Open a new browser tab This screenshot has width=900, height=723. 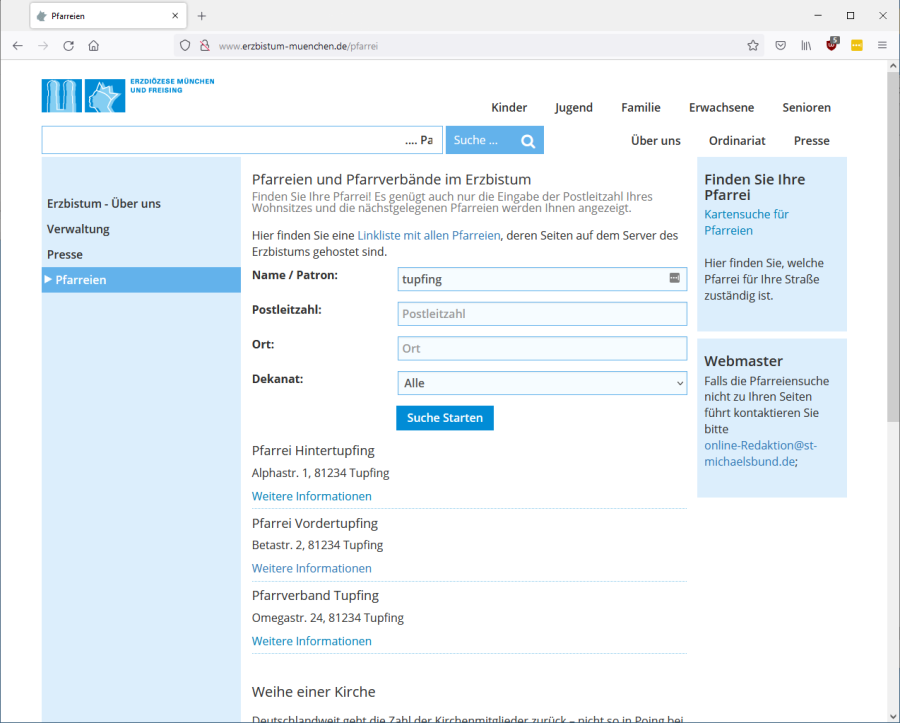click(202, 16)
